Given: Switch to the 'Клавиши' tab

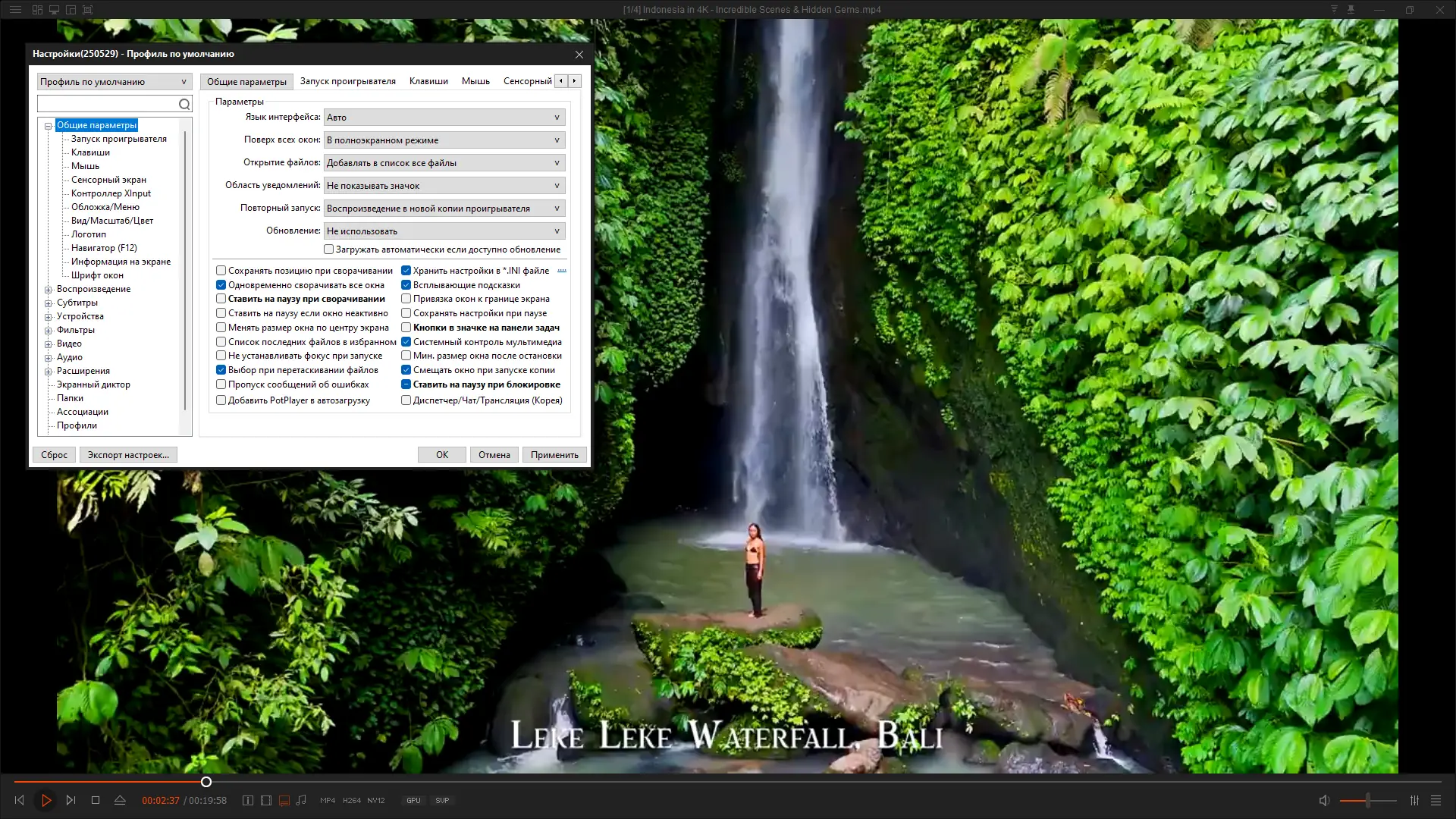Looking at the screenshot, I should 428,81.
